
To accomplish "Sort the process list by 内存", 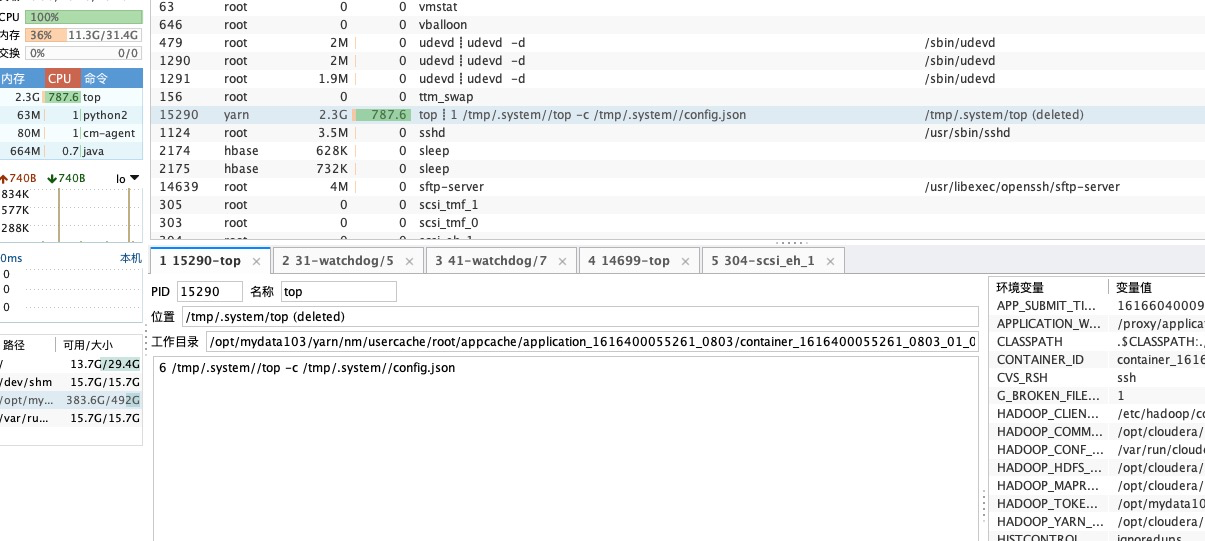I will (x=21, y=79).
